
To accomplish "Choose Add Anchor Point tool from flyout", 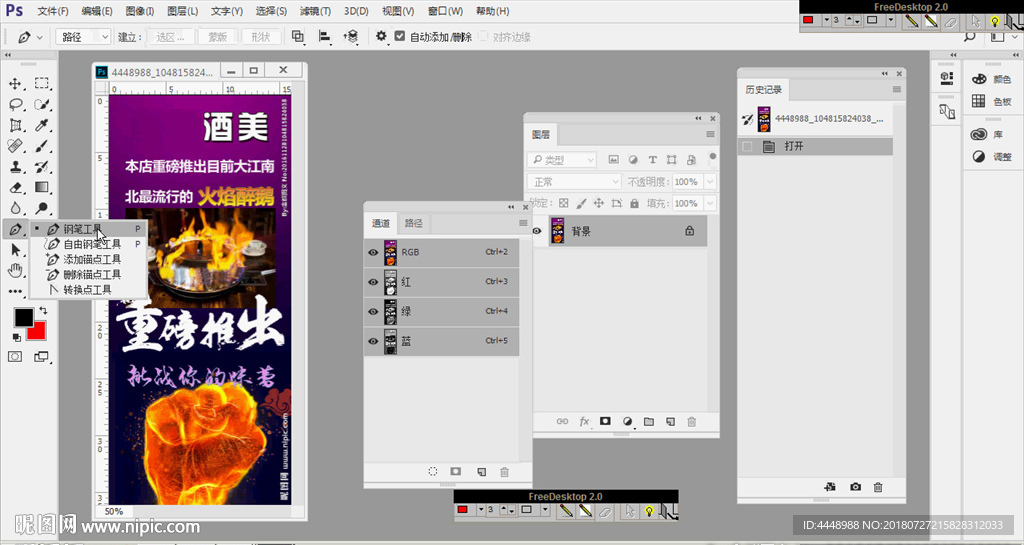I will pos(92,259).
